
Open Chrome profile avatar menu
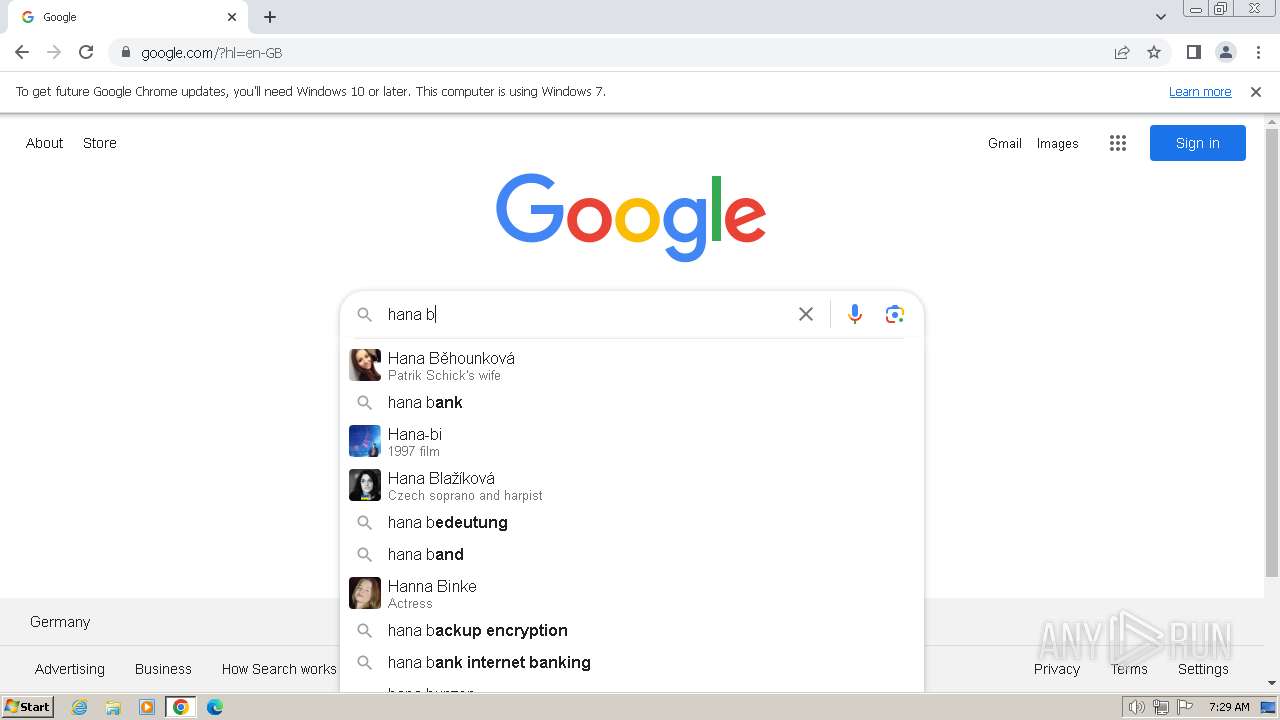pos(1226,52)
